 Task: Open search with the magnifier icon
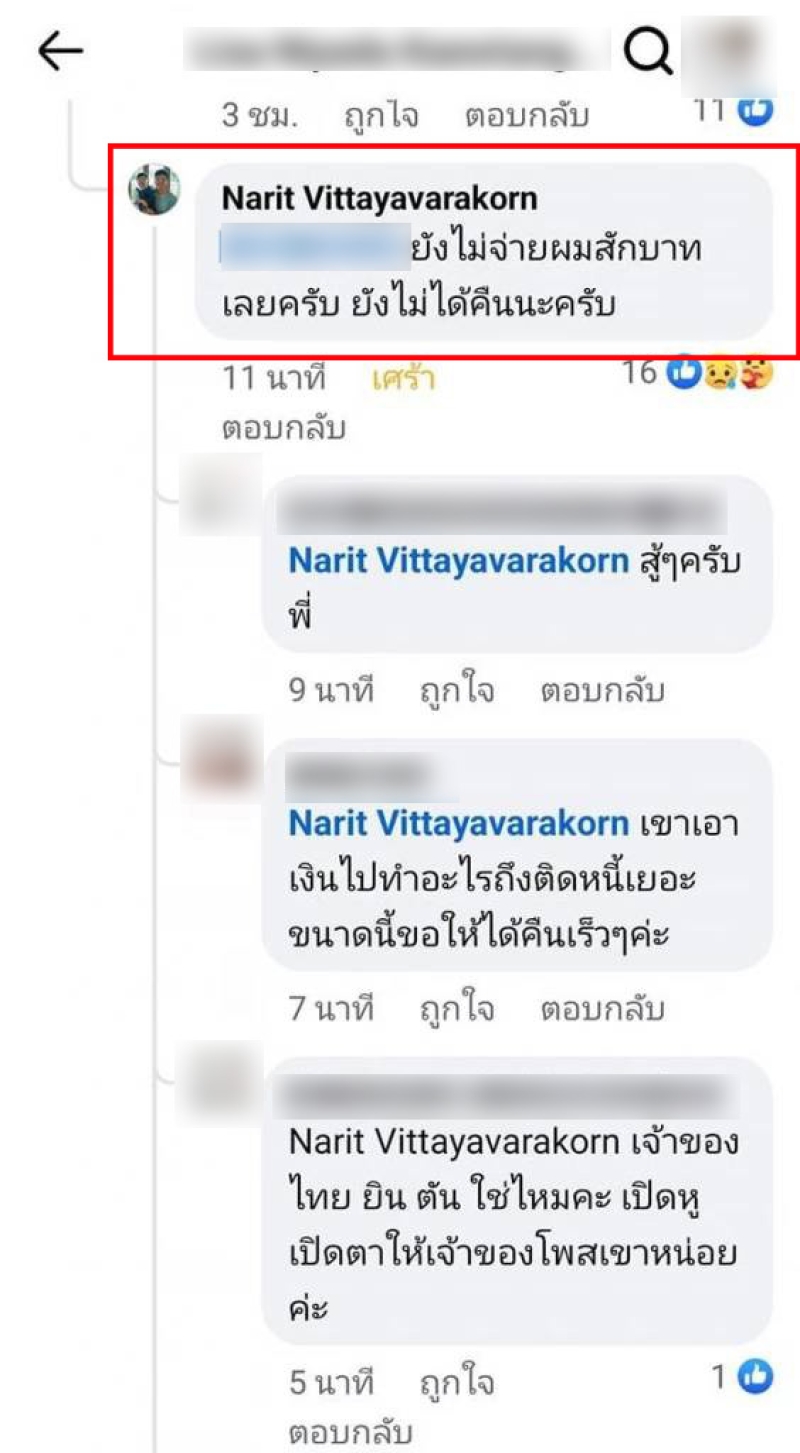tap(647, 51)
